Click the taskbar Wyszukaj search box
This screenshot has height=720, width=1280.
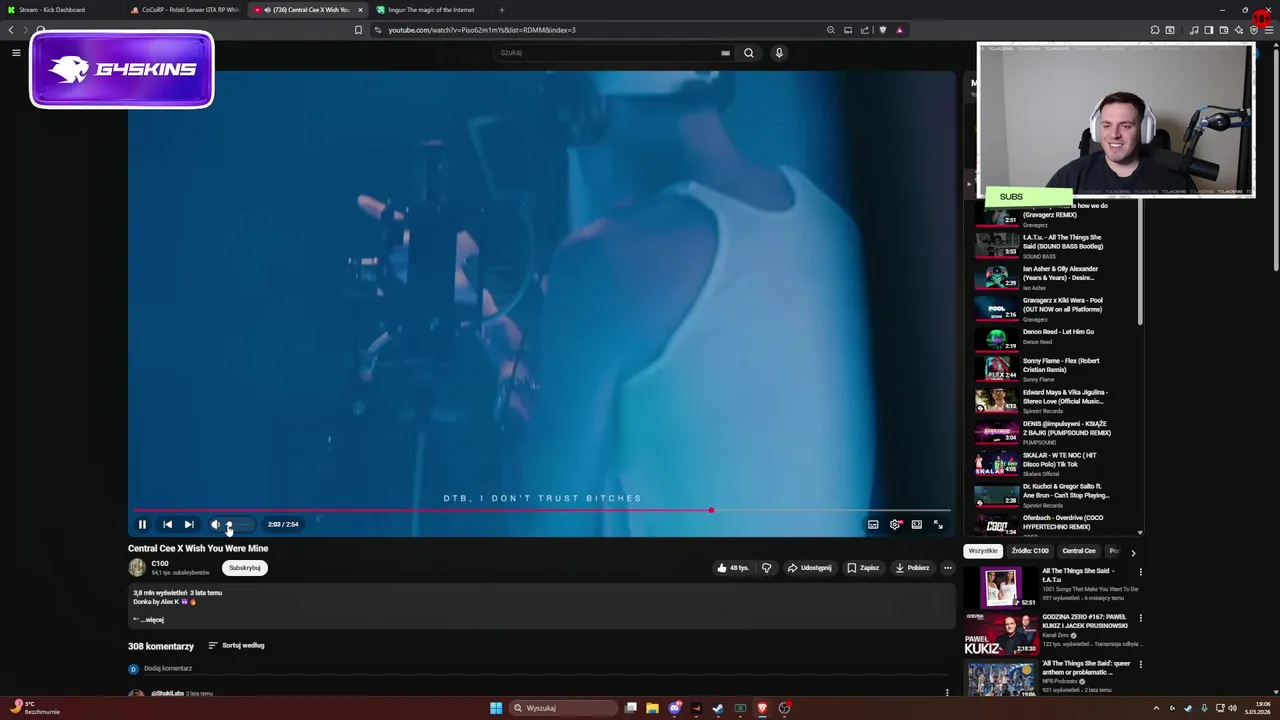[x=562, y=708]
